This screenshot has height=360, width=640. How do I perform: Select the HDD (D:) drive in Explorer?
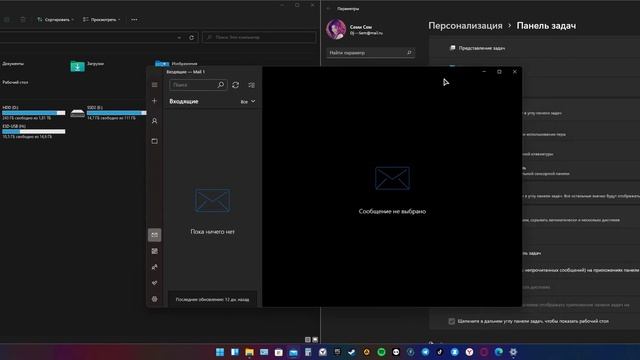click(x=33, y=113)
